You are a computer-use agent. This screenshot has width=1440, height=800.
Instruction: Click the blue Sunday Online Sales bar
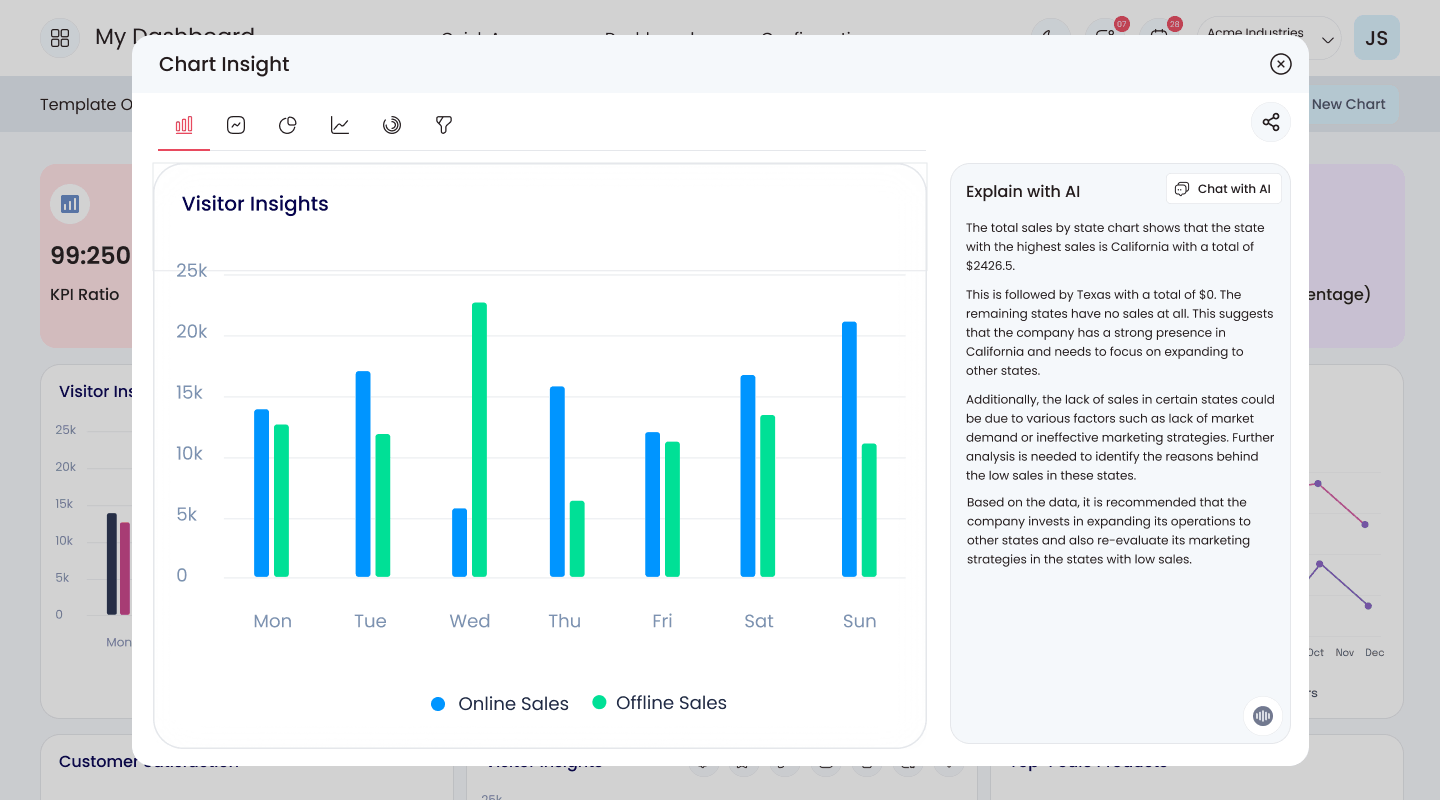(x=849, y=449)
